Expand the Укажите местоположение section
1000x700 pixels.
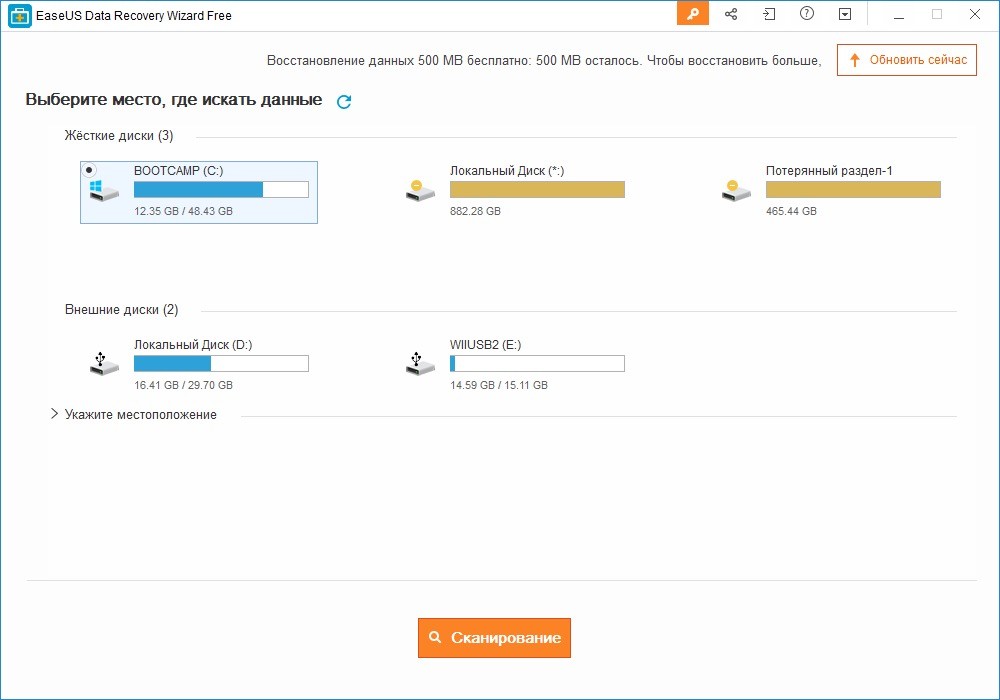55,414
